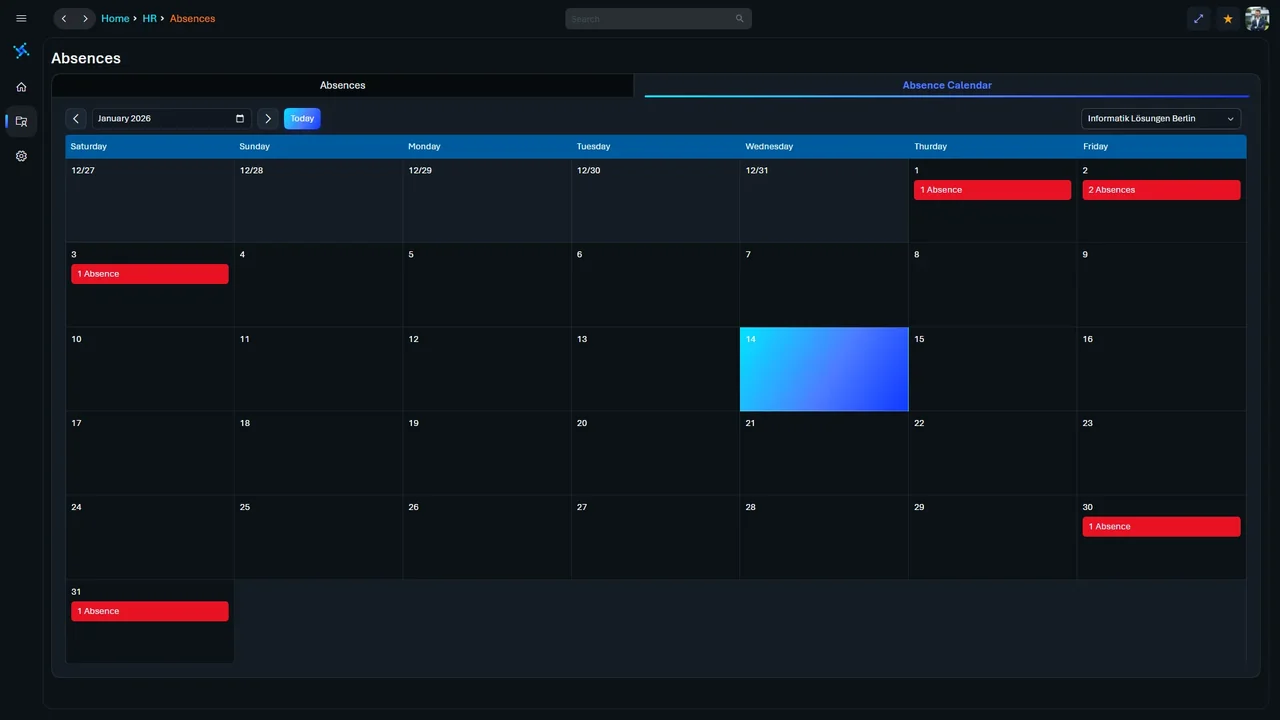Click the HR breadcrumb link
This screenshot has height=720, width=1280.
pos(149,18)
